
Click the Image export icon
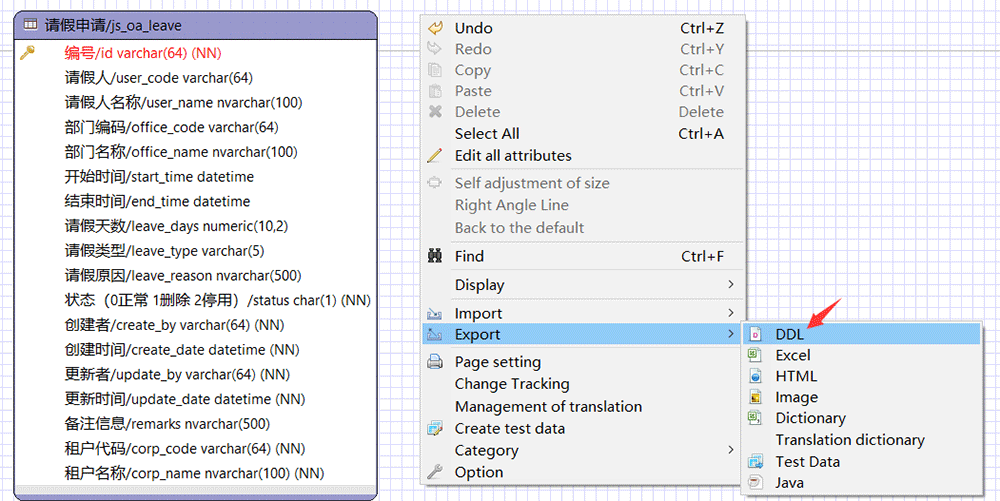coord(755,397)
